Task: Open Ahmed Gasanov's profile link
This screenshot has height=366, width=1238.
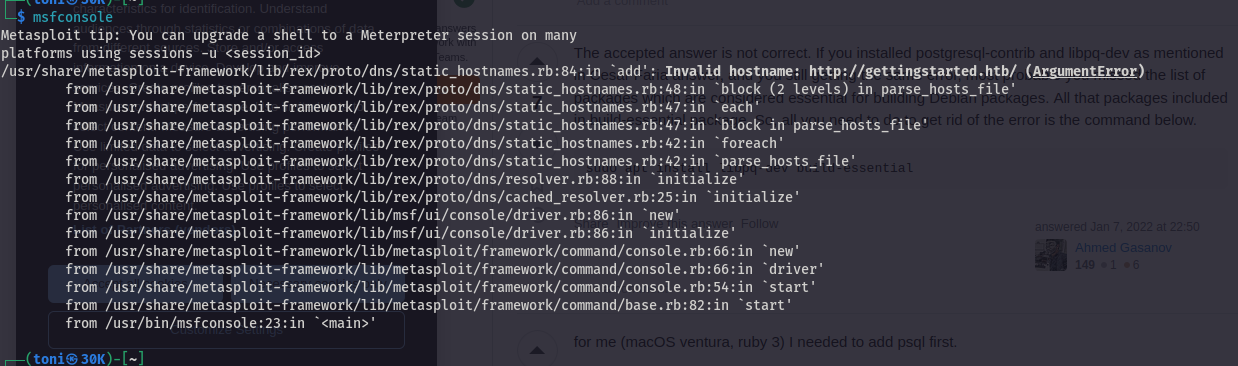Action: 1123,247
